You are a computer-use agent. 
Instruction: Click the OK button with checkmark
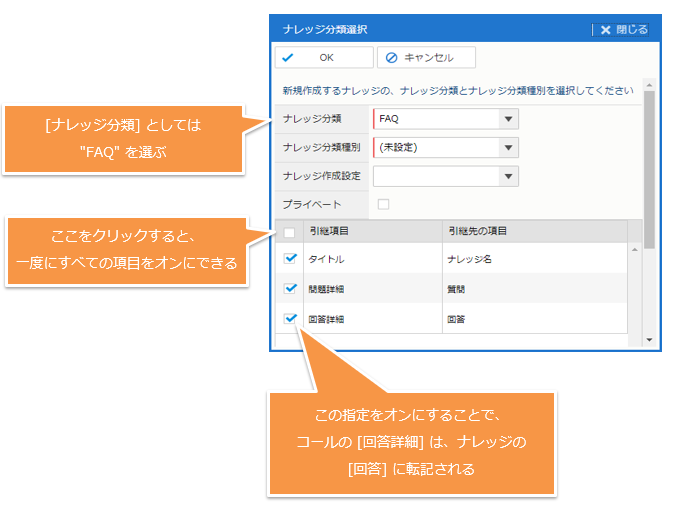(x=324, y=58)
